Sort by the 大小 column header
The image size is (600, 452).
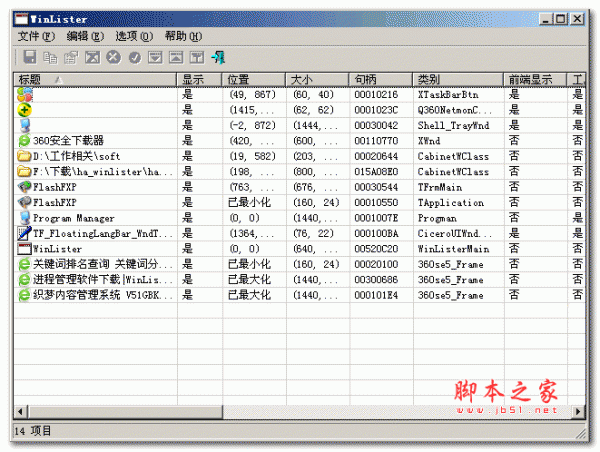317,80
